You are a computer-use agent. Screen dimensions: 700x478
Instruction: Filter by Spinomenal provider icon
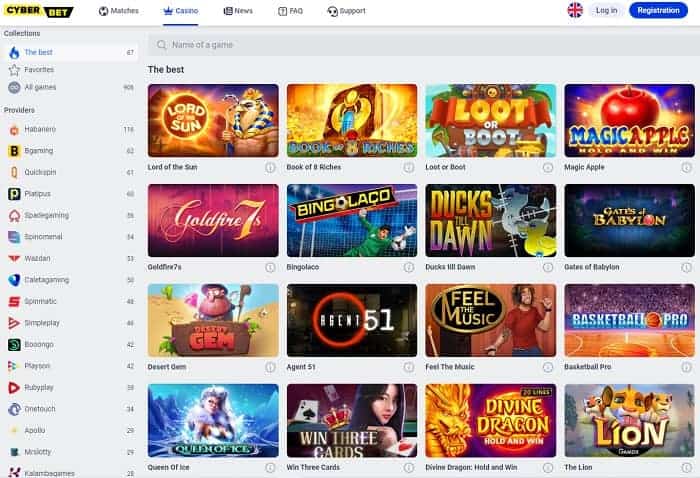coord(14,237)
